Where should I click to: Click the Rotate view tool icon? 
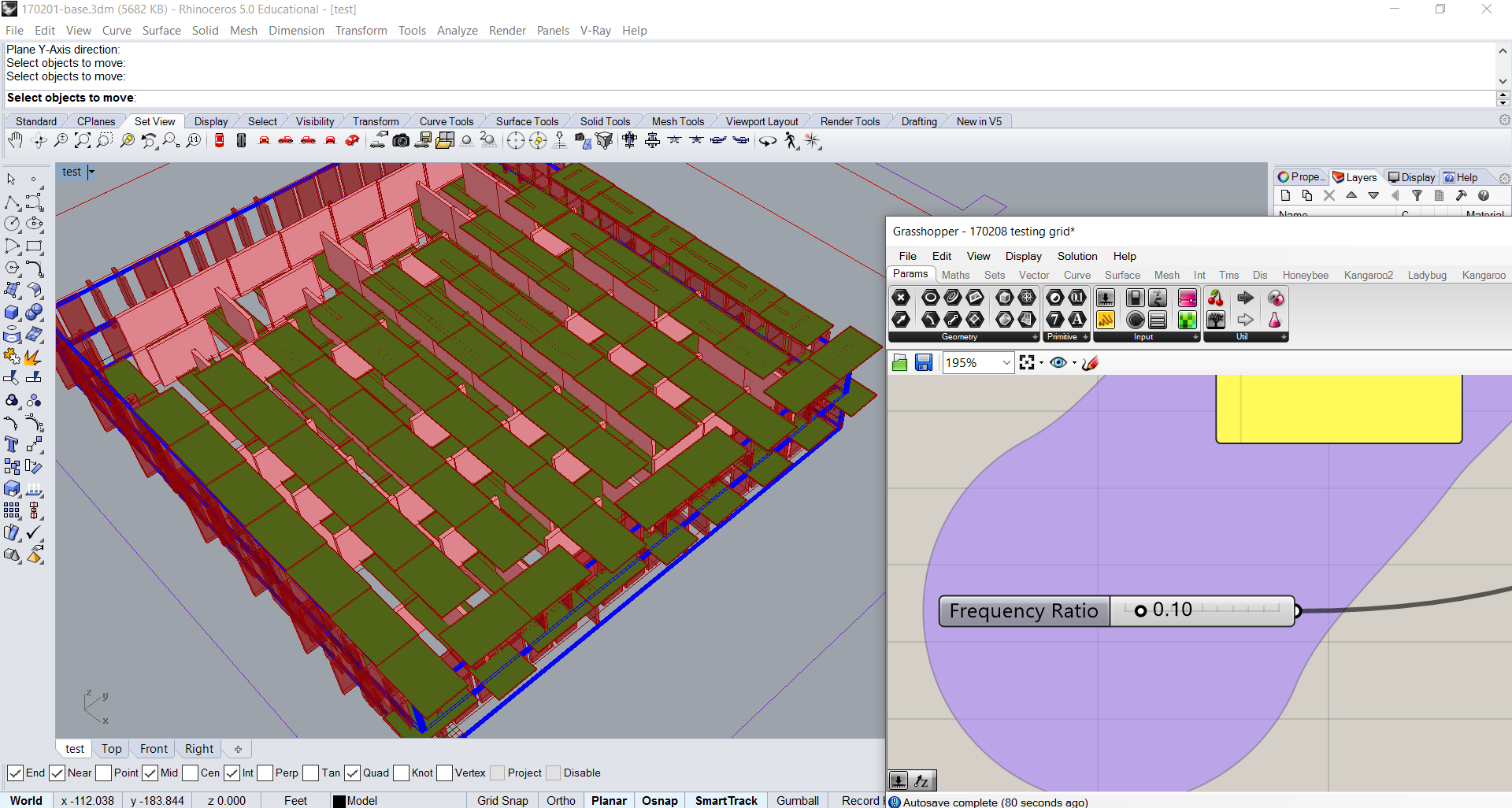point(38,141)
